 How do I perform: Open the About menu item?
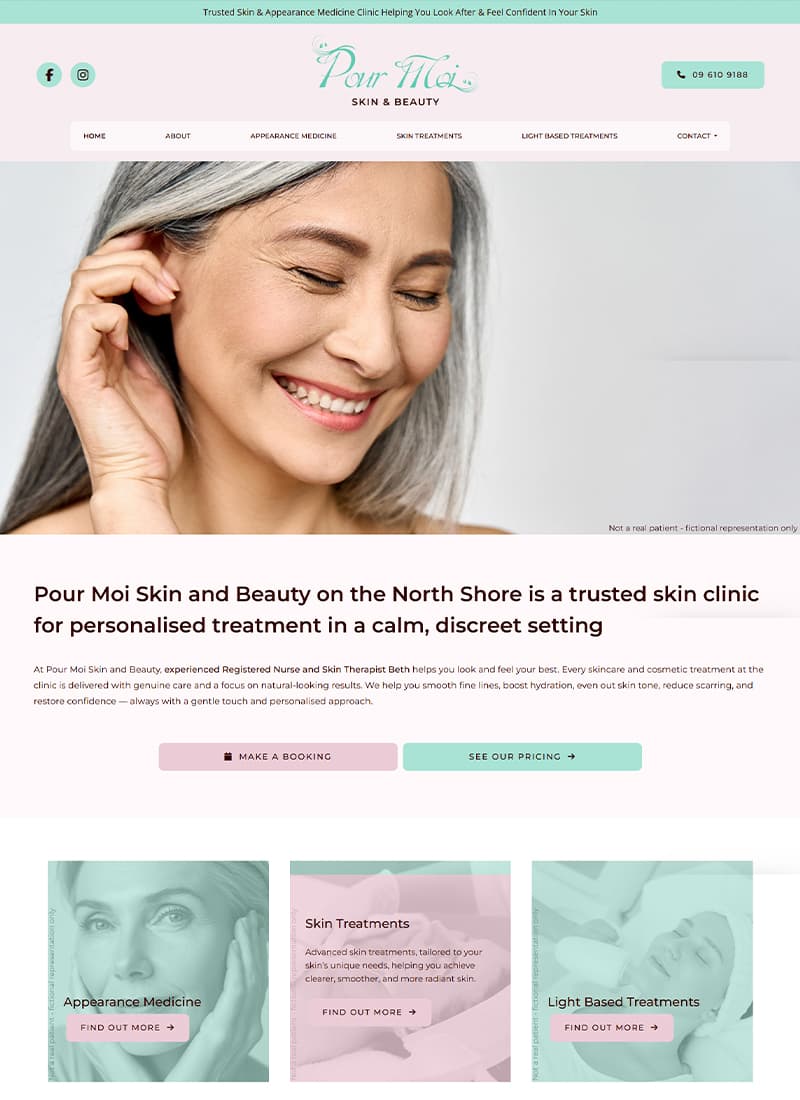point(178,136)
